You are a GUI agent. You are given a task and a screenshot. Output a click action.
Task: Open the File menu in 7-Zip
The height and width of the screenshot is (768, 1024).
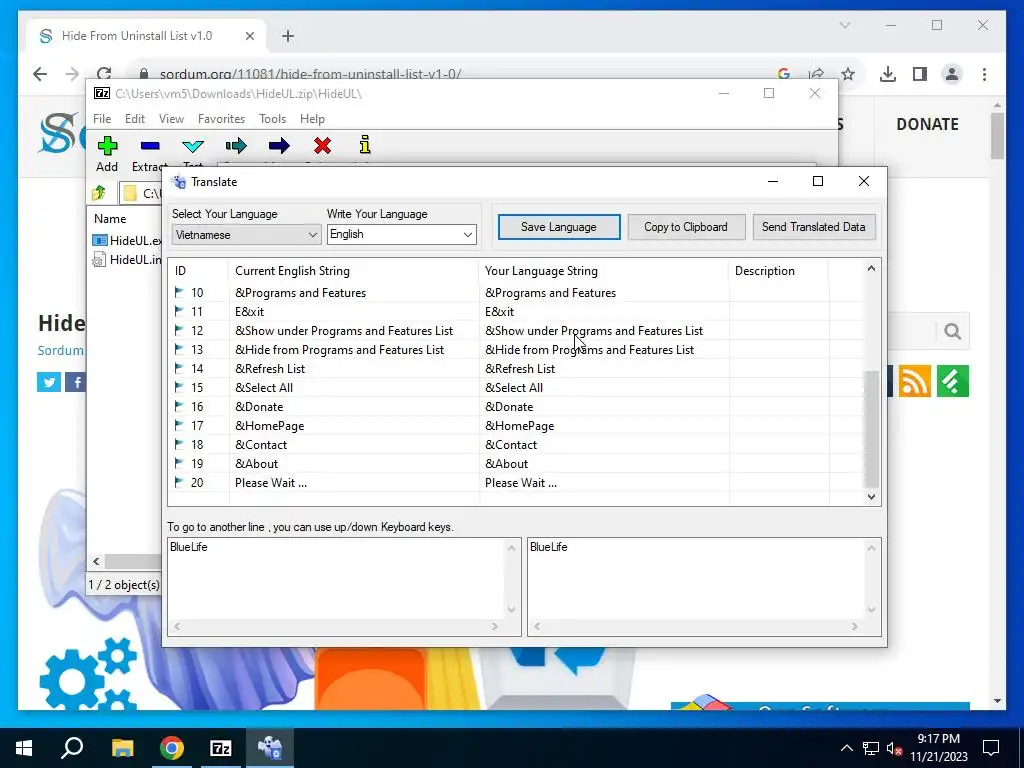(x=102, y=119)
